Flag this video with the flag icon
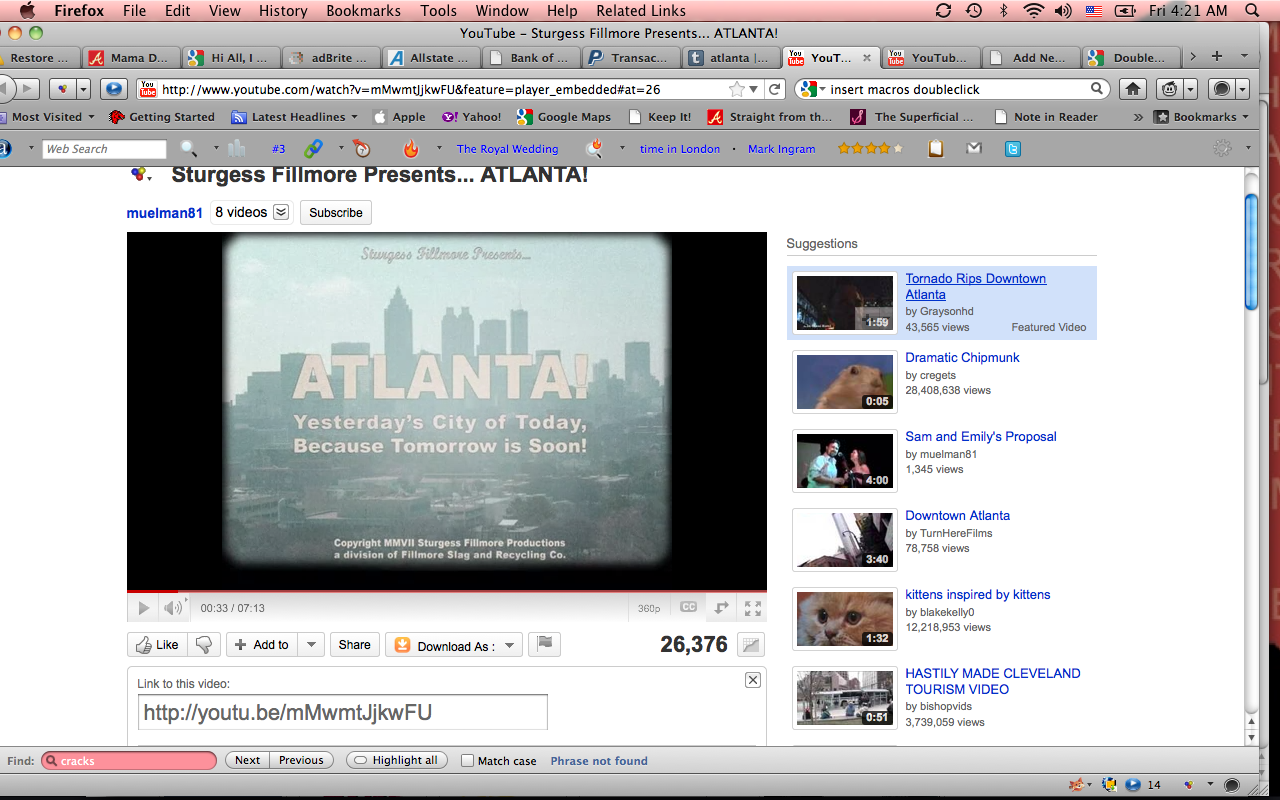 point(544,645)
